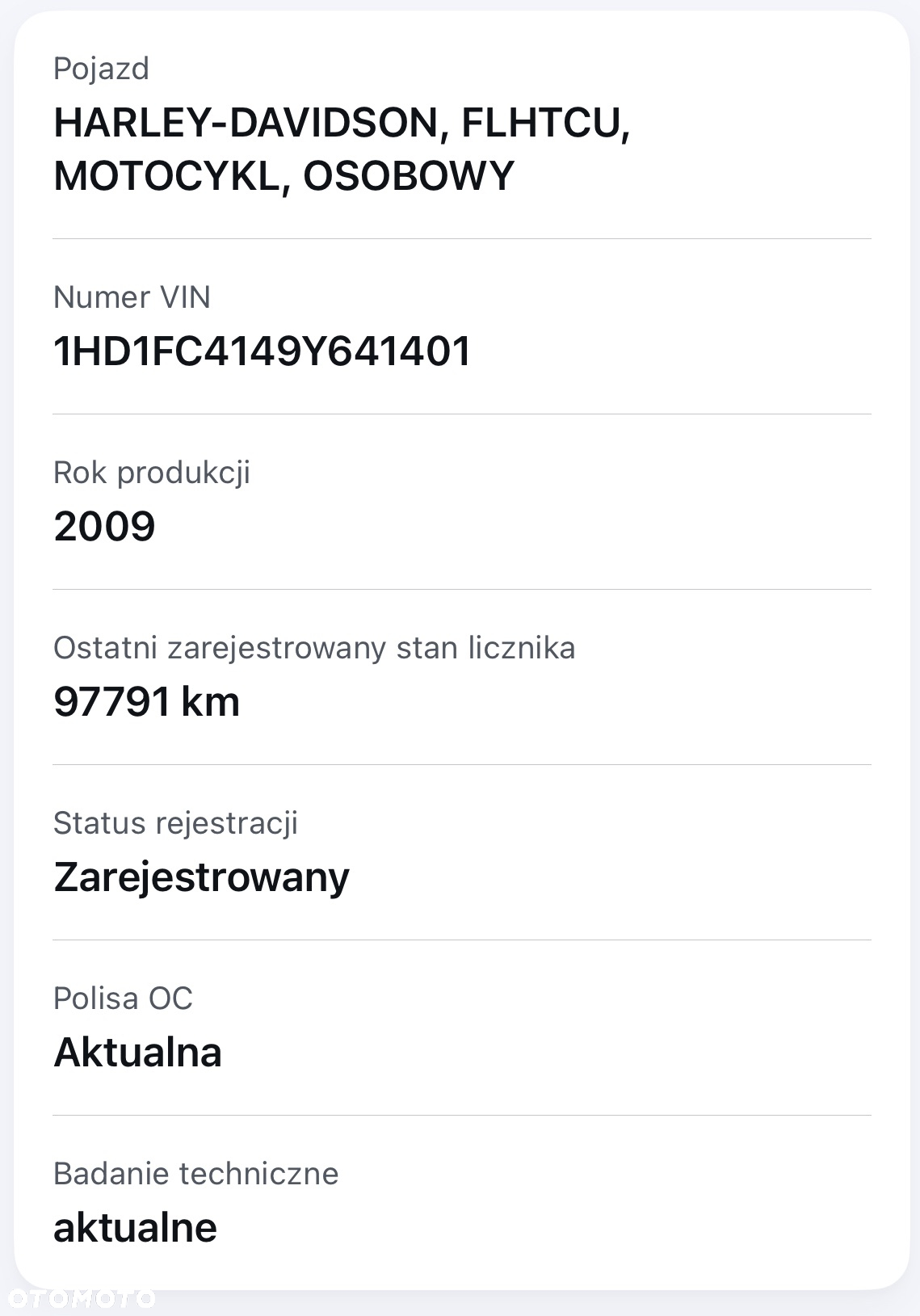This screenshot has height=1316, width=920.
Task: Click the Numer VIN label
Action: click(132, 297)
